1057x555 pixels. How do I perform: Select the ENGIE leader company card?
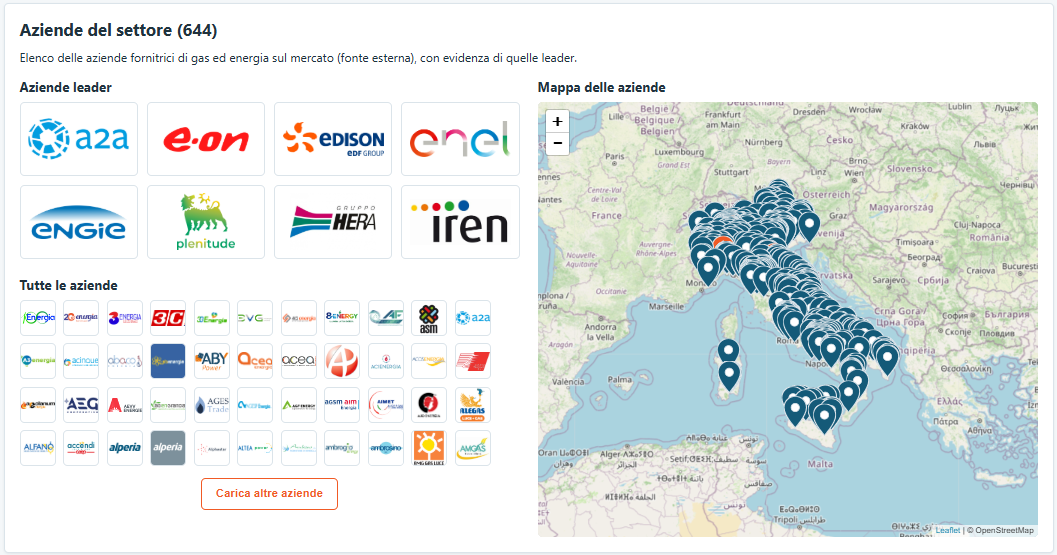(x=79, y=222)
